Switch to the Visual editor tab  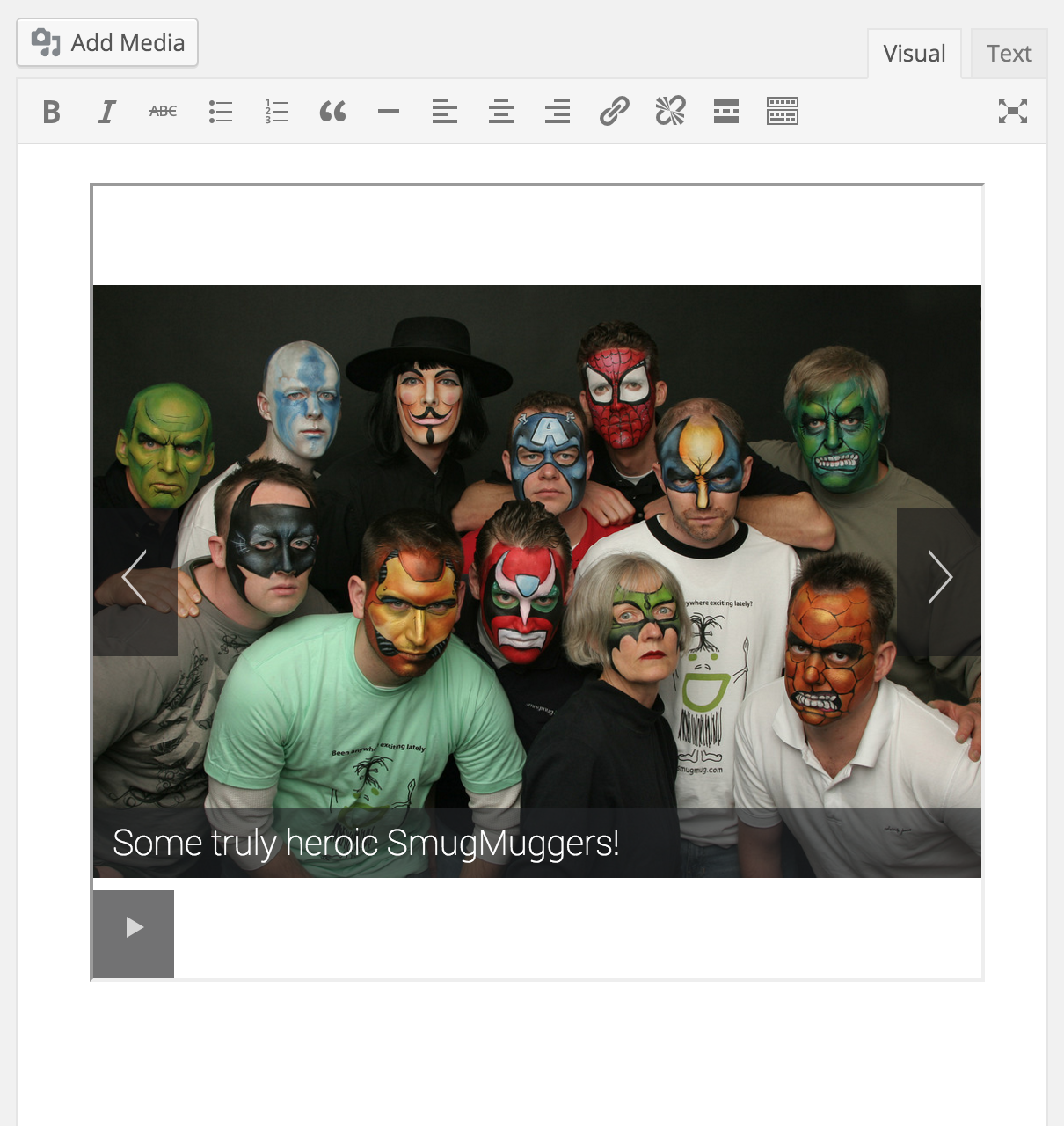click(915, 54)
